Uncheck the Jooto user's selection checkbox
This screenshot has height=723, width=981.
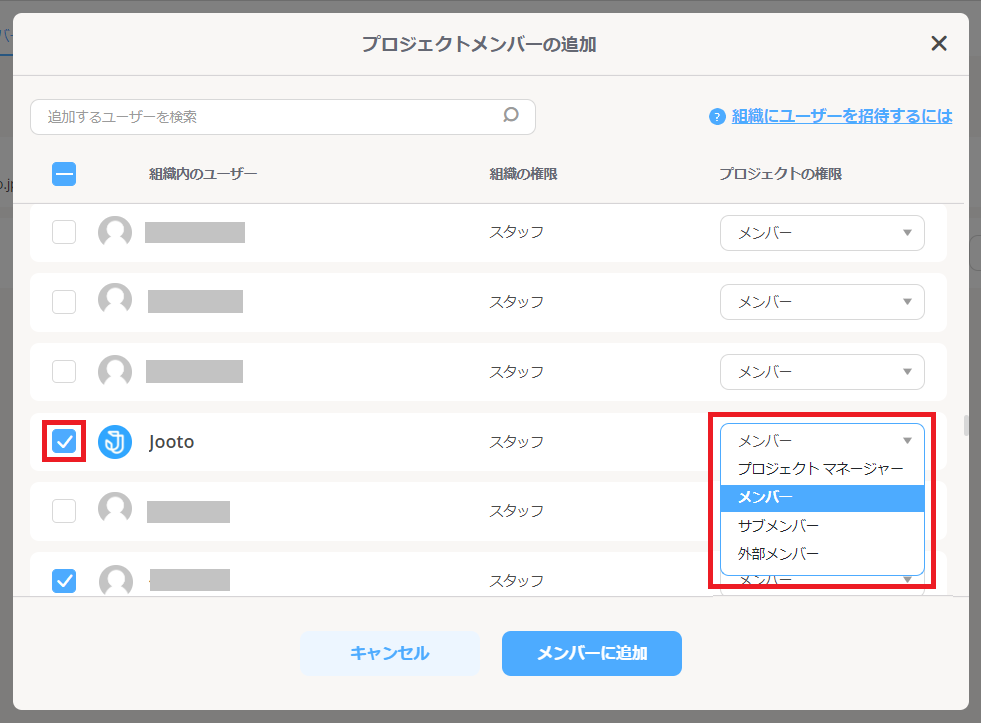pyautogui.click(x=63, y=441)
